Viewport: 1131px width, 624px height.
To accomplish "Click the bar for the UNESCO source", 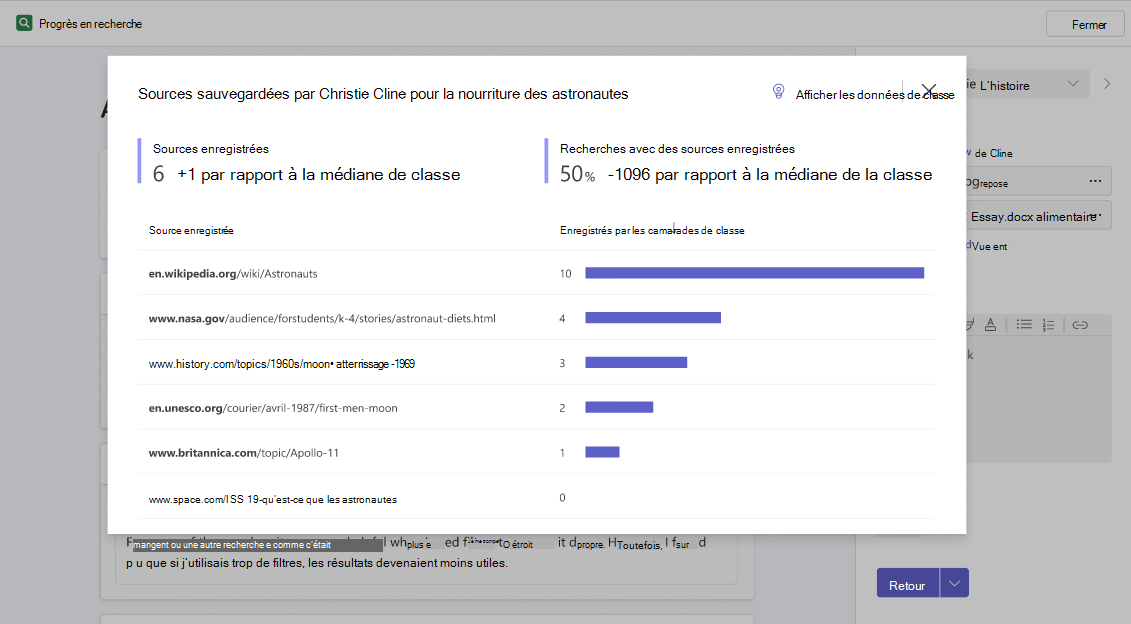I will coord(619,408).
